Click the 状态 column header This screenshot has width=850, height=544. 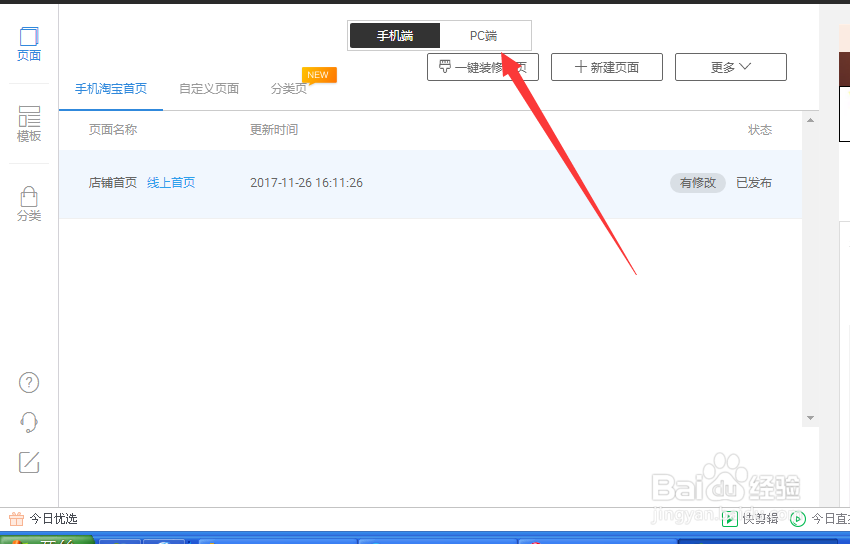coord(760,130)
